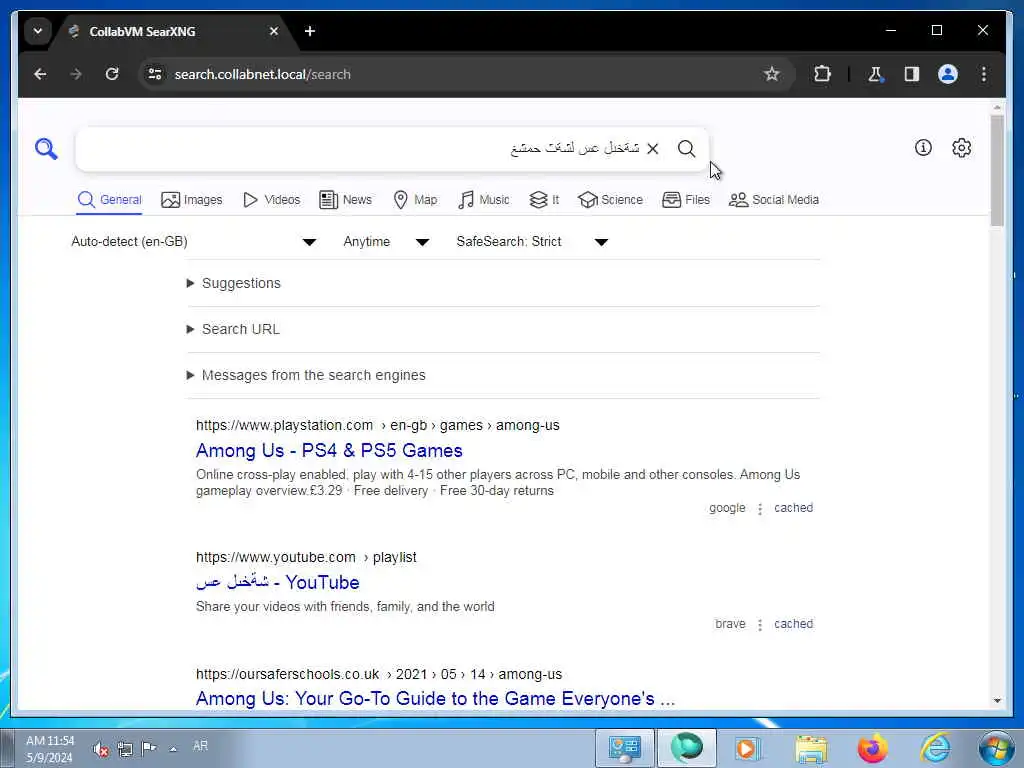
Task: Open playstation.com result URL
Action: point(377,425)
